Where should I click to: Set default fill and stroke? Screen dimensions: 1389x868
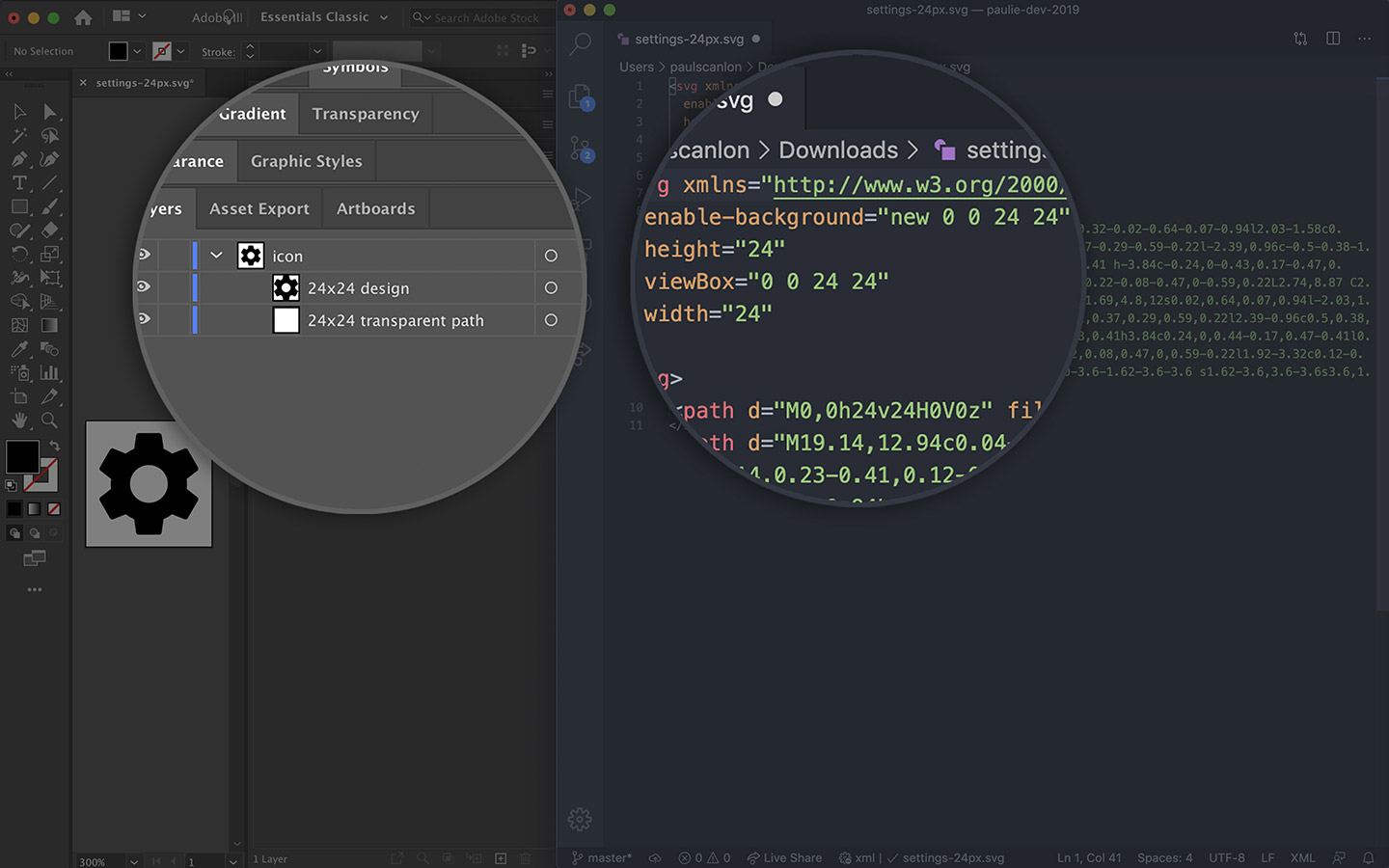[11, 485]
